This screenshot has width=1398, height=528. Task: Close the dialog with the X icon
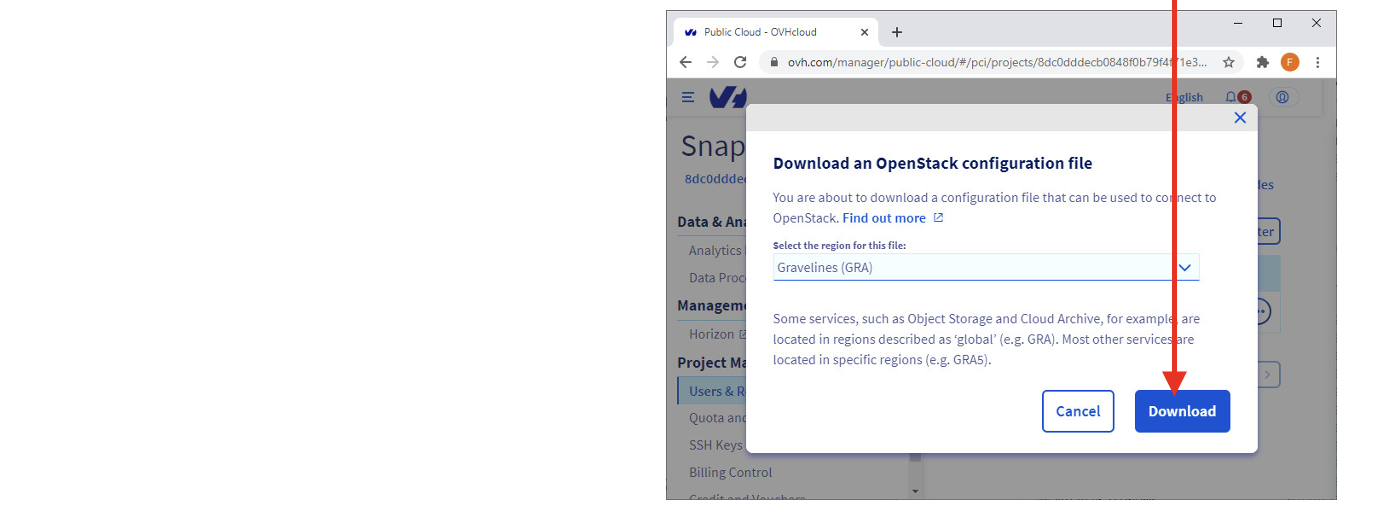(x=1240, y=118)
